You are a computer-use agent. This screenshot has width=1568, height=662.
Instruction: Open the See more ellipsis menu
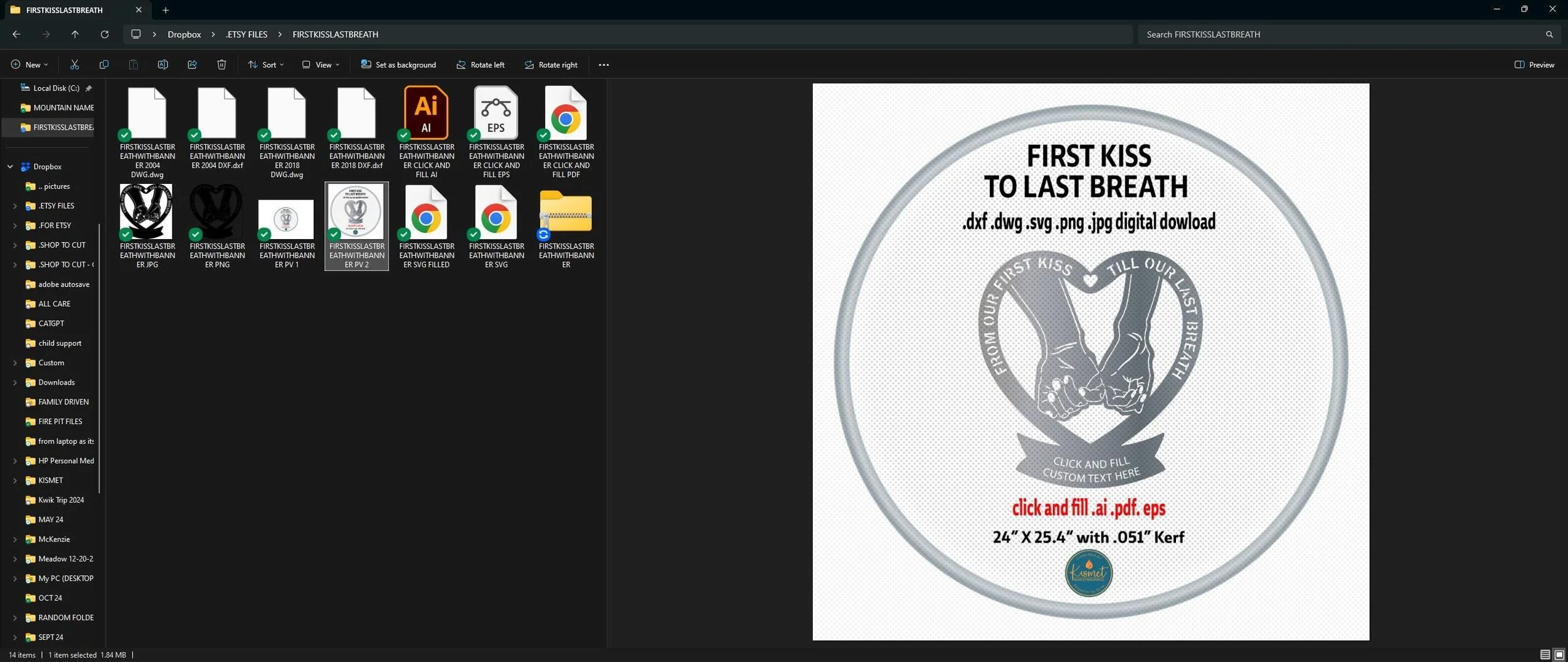(x=603, y=65)
